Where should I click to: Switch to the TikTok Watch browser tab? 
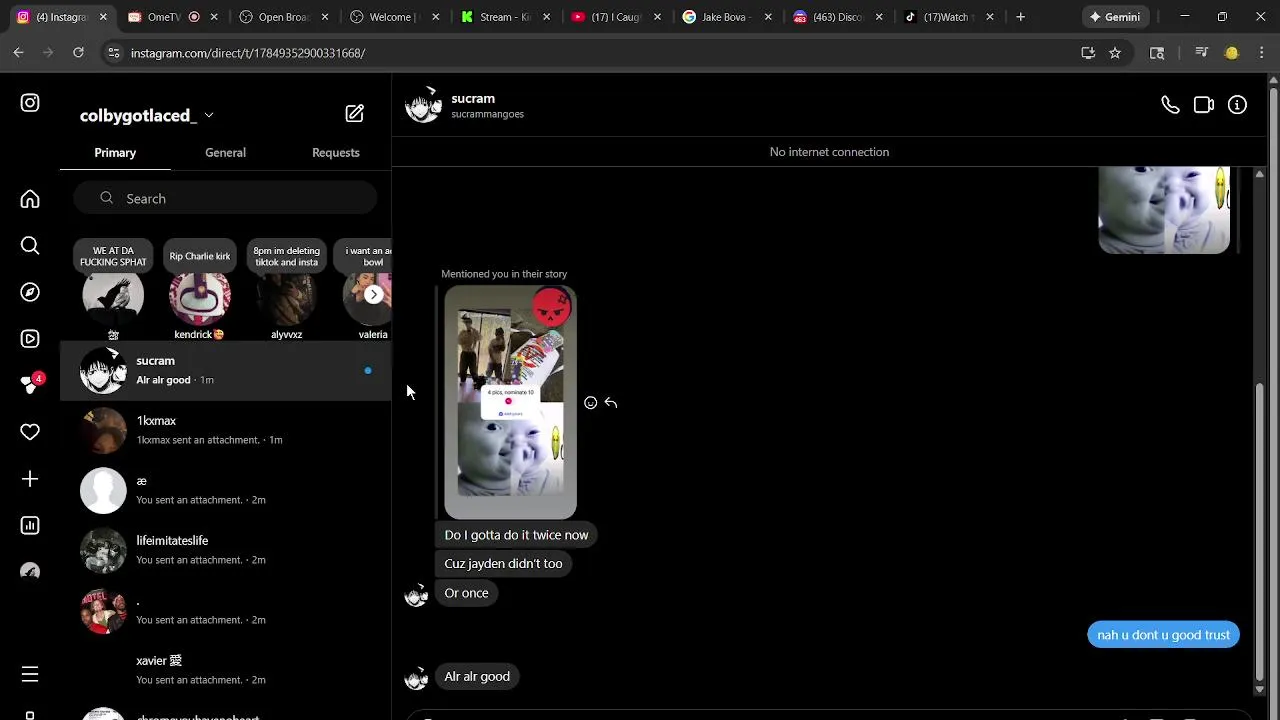coord(947,17)
